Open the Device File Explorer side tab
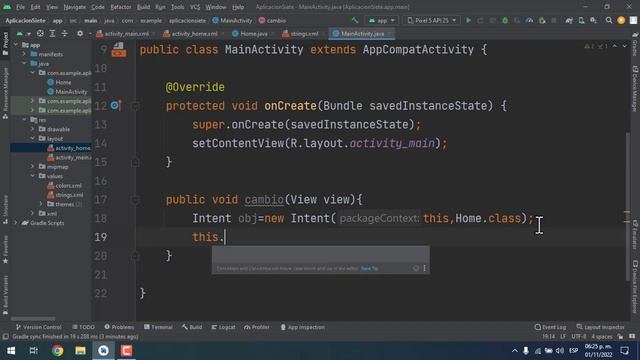 pyautogui.click(x=635, y=287)
